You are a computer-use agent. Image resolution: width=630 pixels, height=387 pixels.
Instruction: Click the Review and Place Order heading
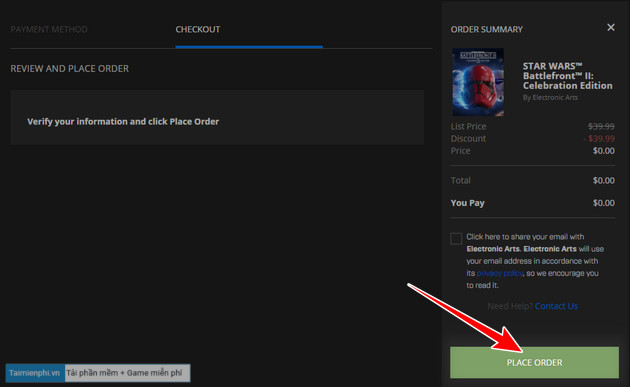pyautogui.click(x=70, y=69)
